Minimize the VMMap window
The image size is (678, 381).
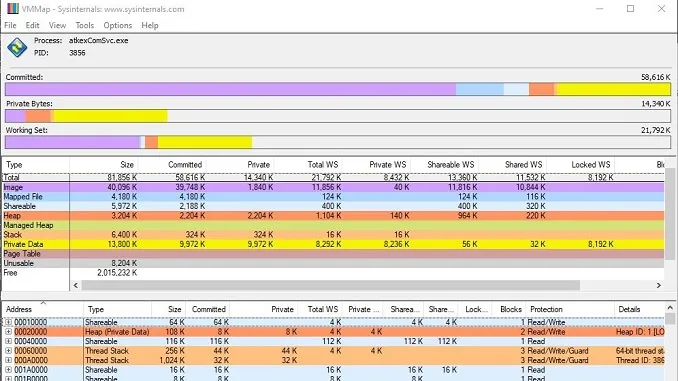point(599,9)
